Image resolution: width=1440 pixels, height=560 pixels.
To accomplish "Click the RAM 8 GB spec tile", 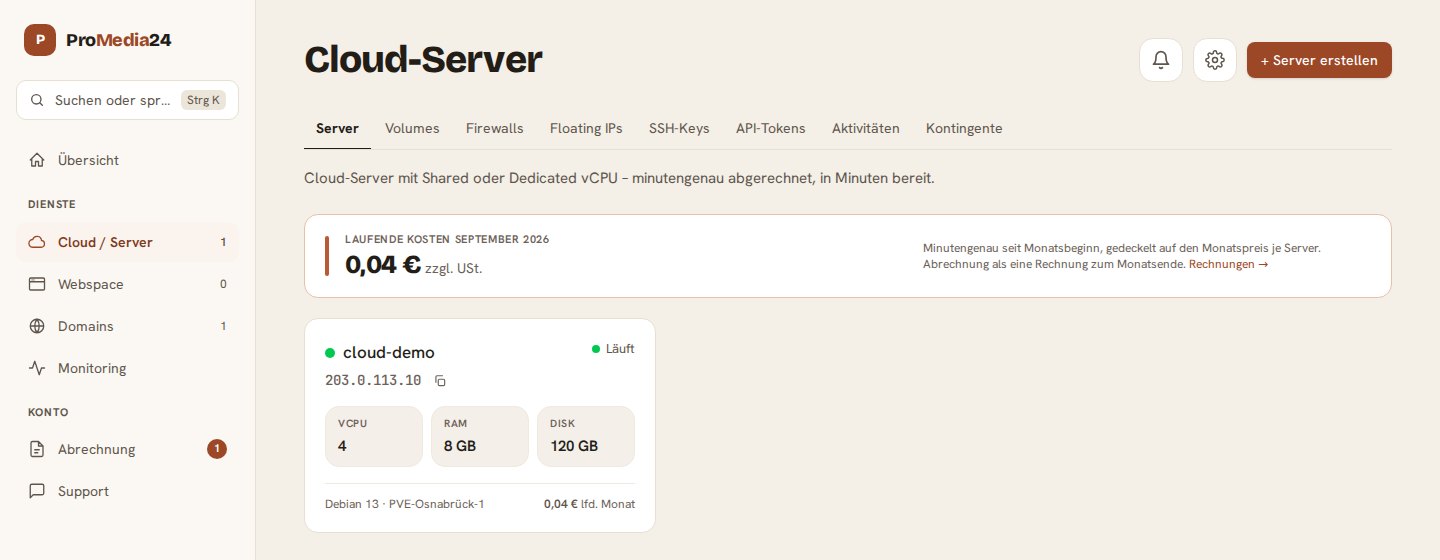I will 480,436.
